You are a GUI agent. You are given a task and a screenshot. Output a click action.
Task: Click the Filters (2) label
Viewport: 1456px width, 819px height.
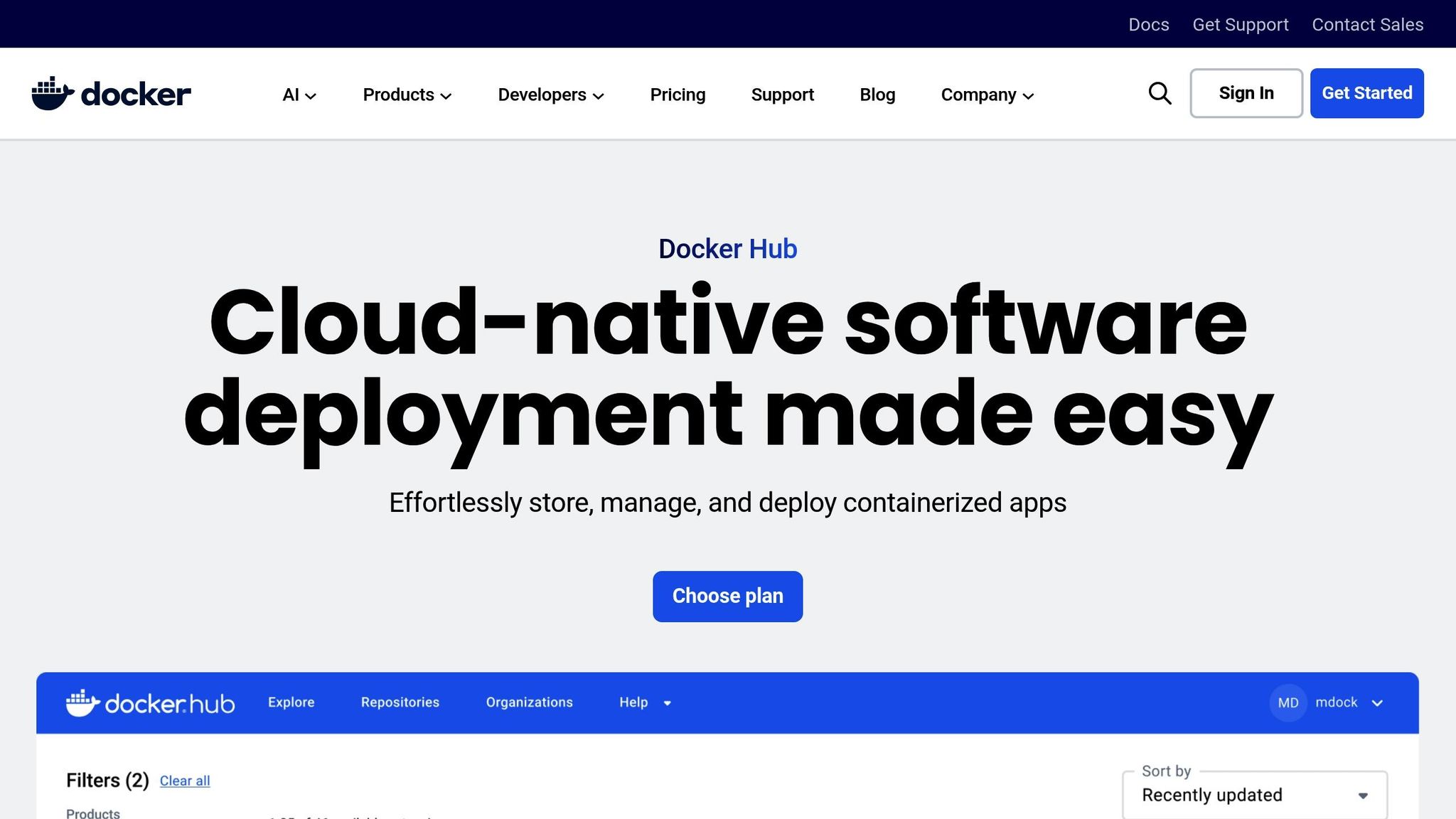pos(107,781)
